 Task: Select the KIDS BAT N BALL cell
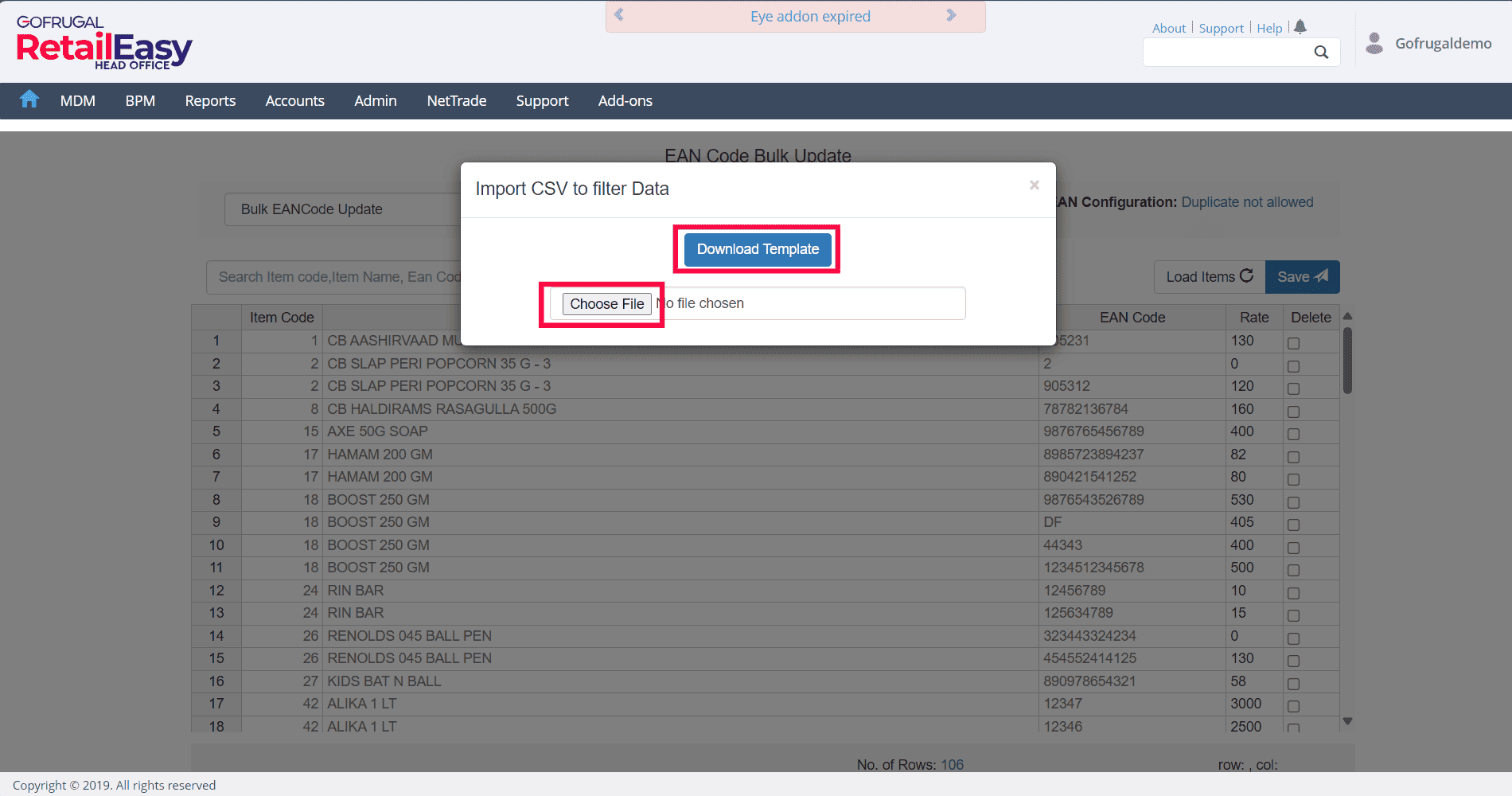(680, 681)
